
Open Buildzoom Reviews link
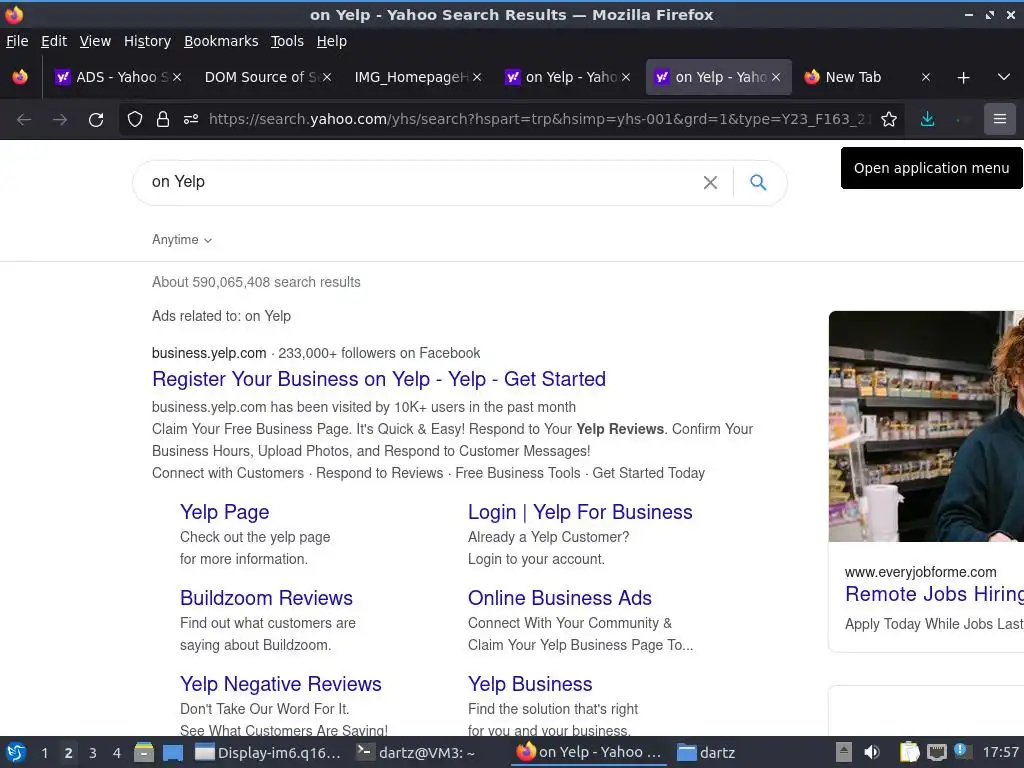point(266,598)
